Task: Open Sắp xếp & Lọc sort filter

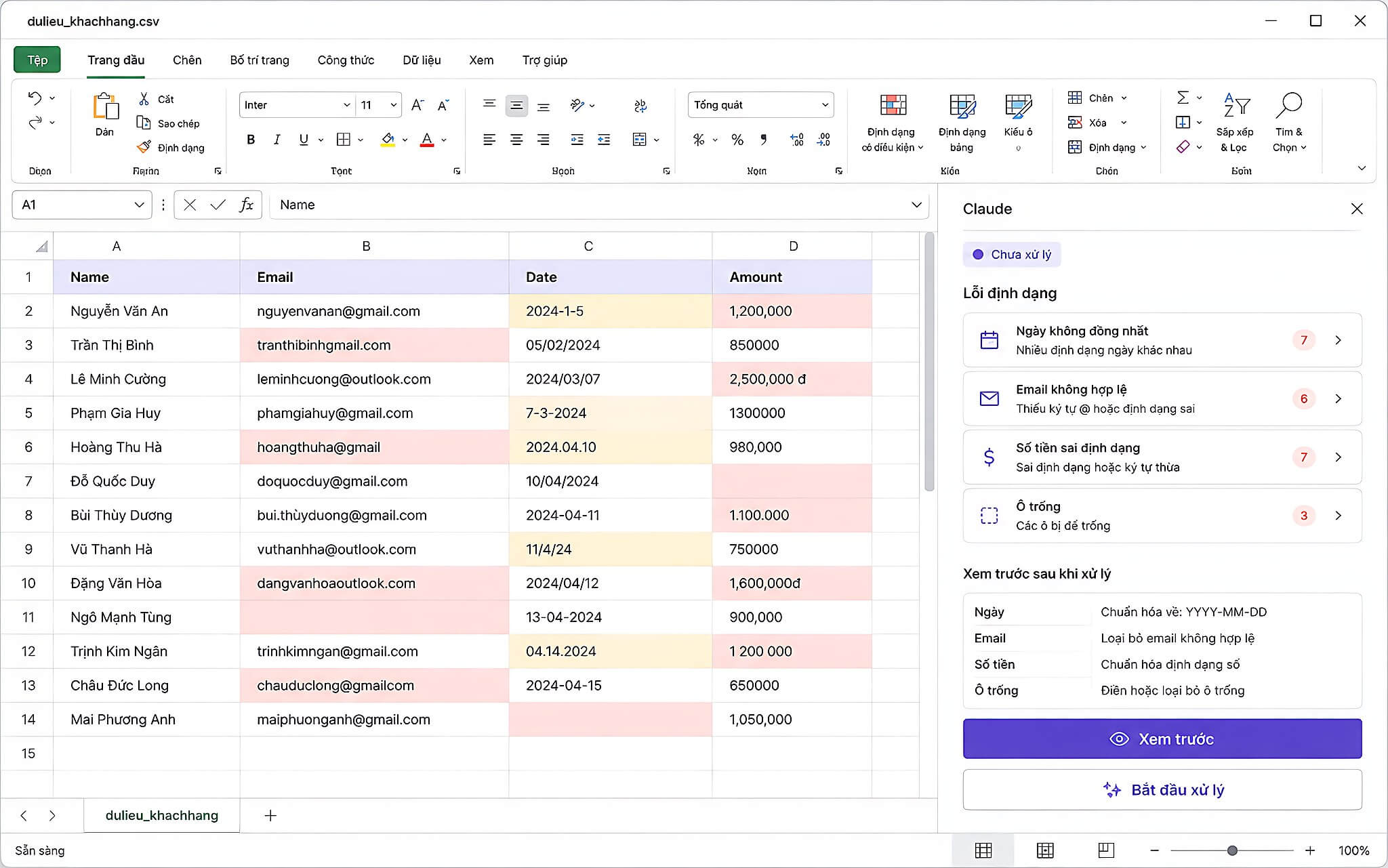Action: 1235,123
